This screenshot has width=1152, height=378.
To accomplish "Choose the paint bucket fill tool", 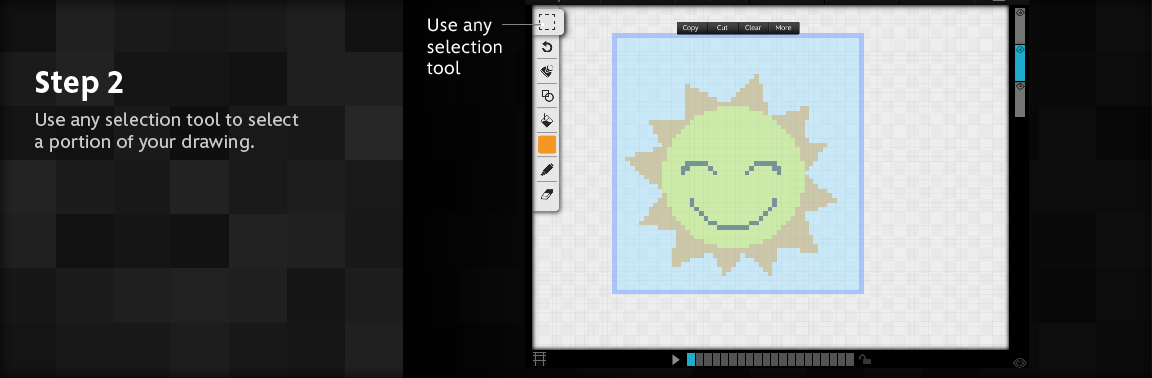I will click(x=547, y=120).
